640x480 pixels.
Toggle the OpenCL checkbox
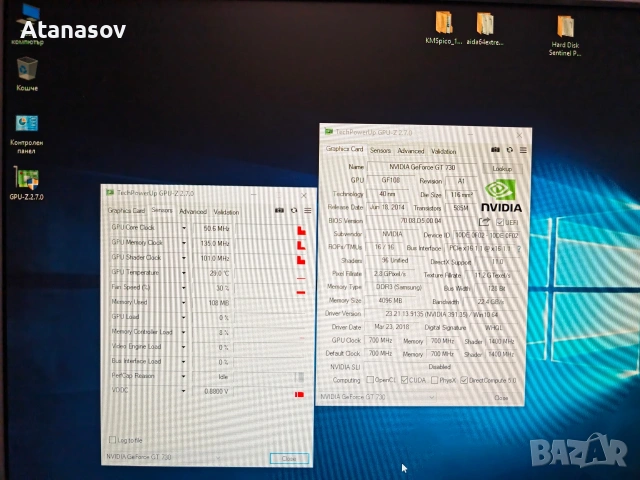click(370, 380)
